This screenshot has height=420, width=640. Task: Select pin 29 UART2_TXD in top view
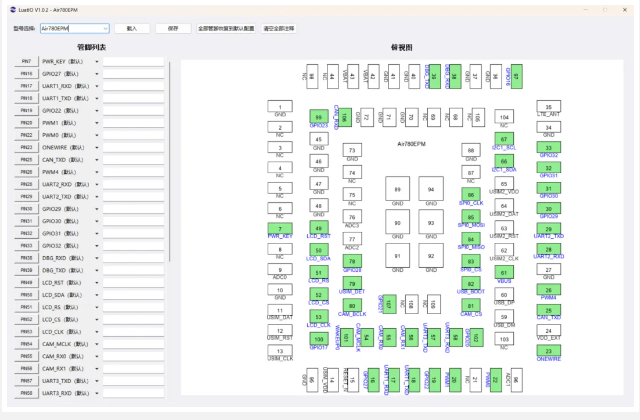549,229
